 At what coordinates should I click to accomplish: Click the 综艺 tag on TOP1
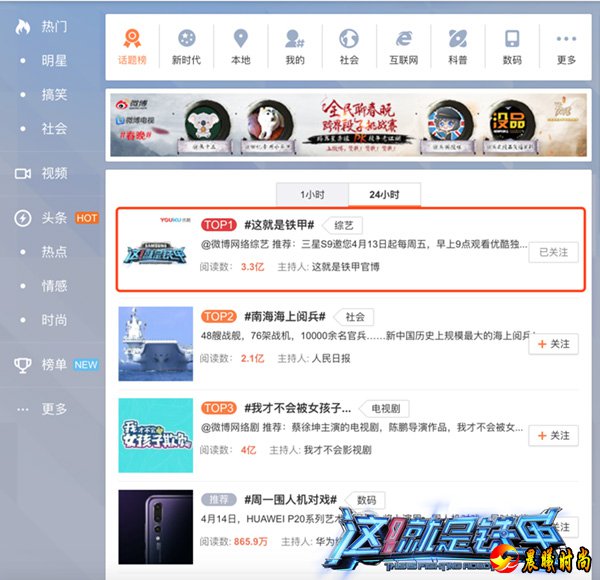click(x=343, y=225)
